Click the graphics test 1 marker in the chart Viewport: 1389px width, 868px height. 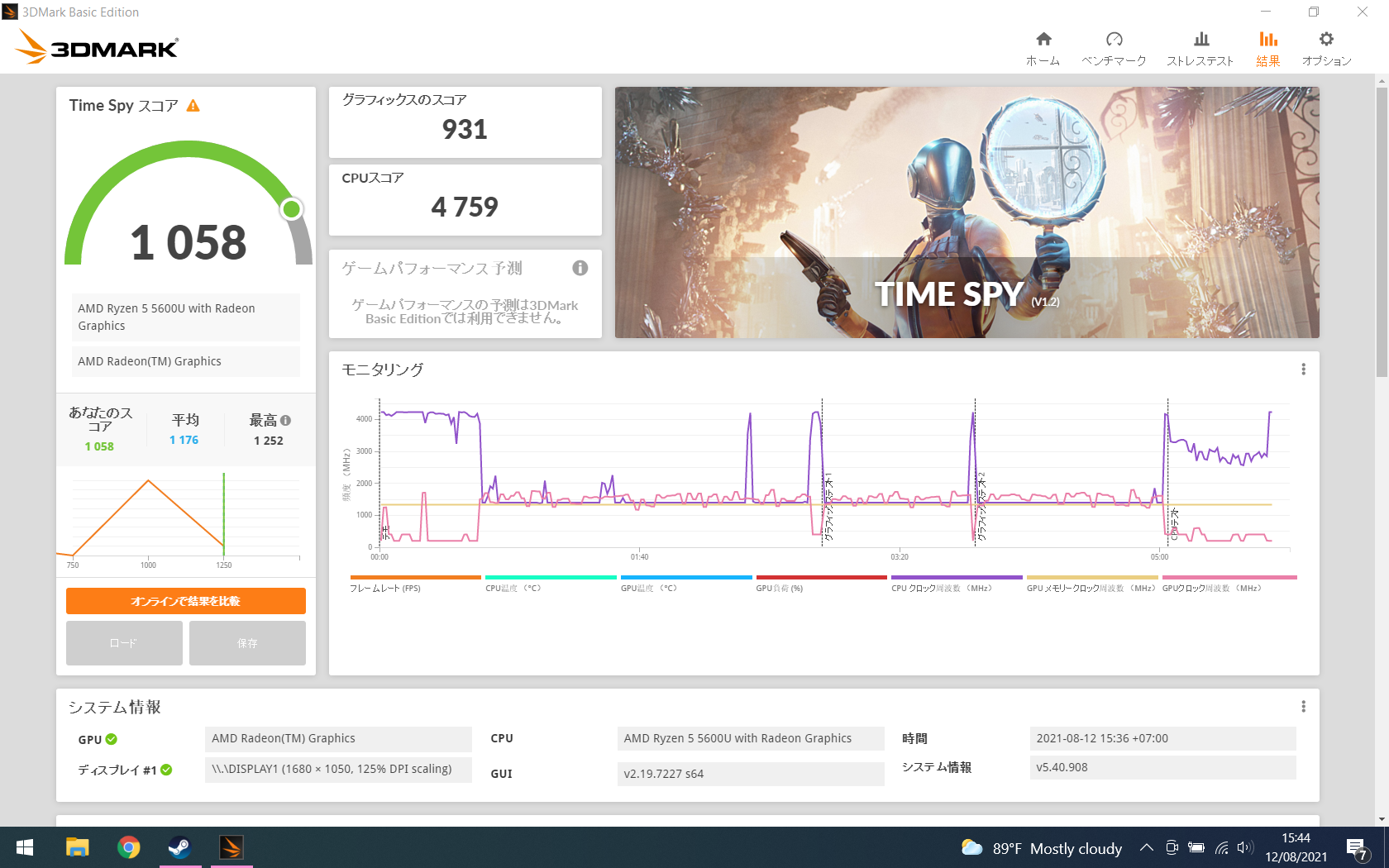click(x=828, y=508)
